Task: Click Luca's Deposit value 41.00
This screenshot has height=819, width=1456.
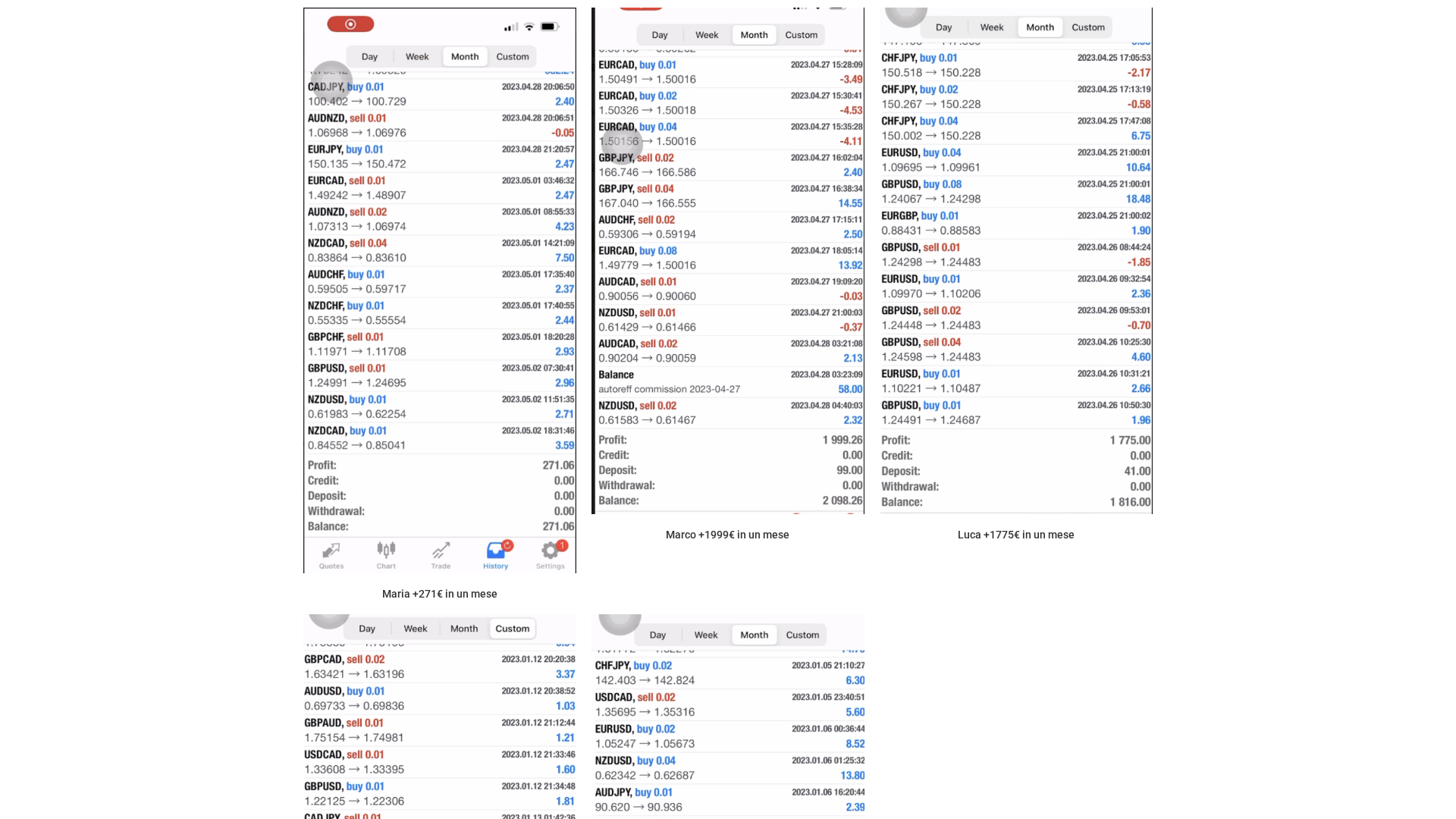Action: (1137, 471)
